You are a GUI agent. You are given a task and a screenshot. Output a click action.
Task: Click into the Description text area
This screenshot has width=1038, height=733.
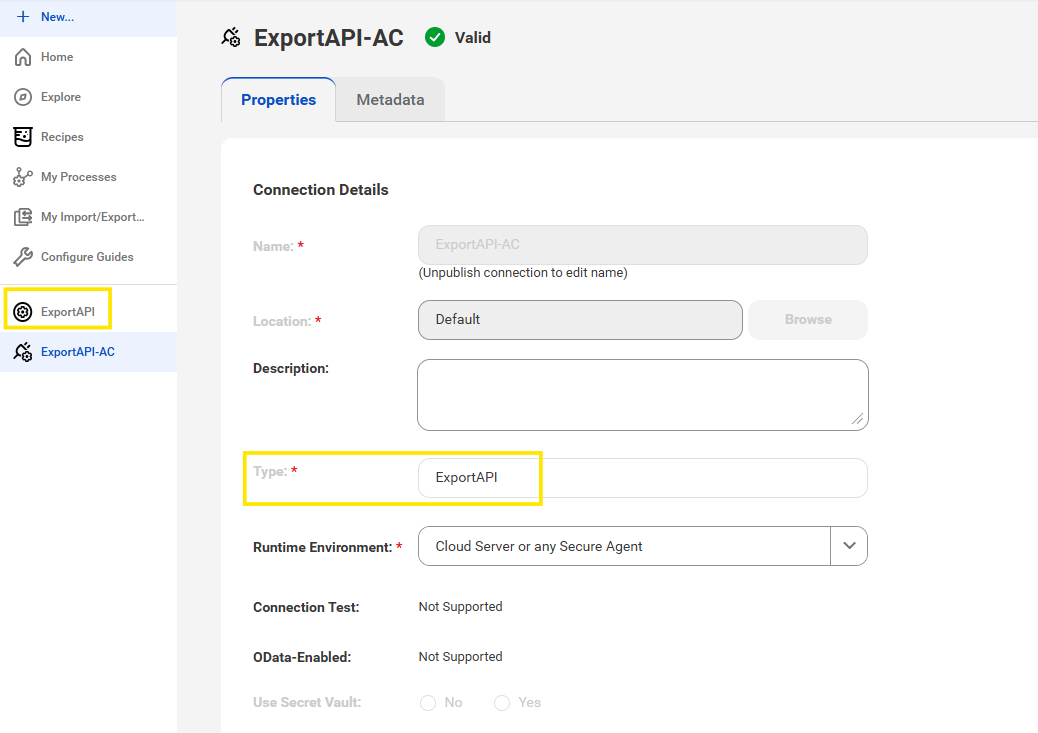click(x=643, y=395)
